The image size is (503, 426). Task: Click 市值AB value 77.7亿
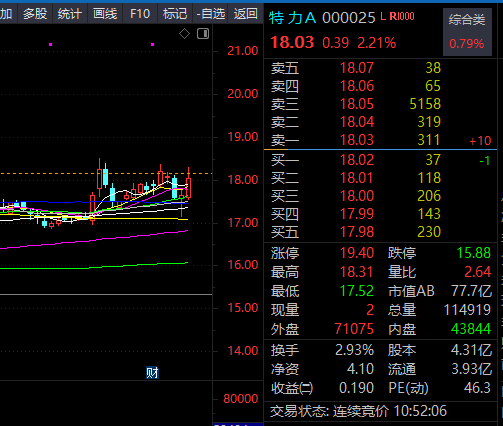[x=471, y=291]
